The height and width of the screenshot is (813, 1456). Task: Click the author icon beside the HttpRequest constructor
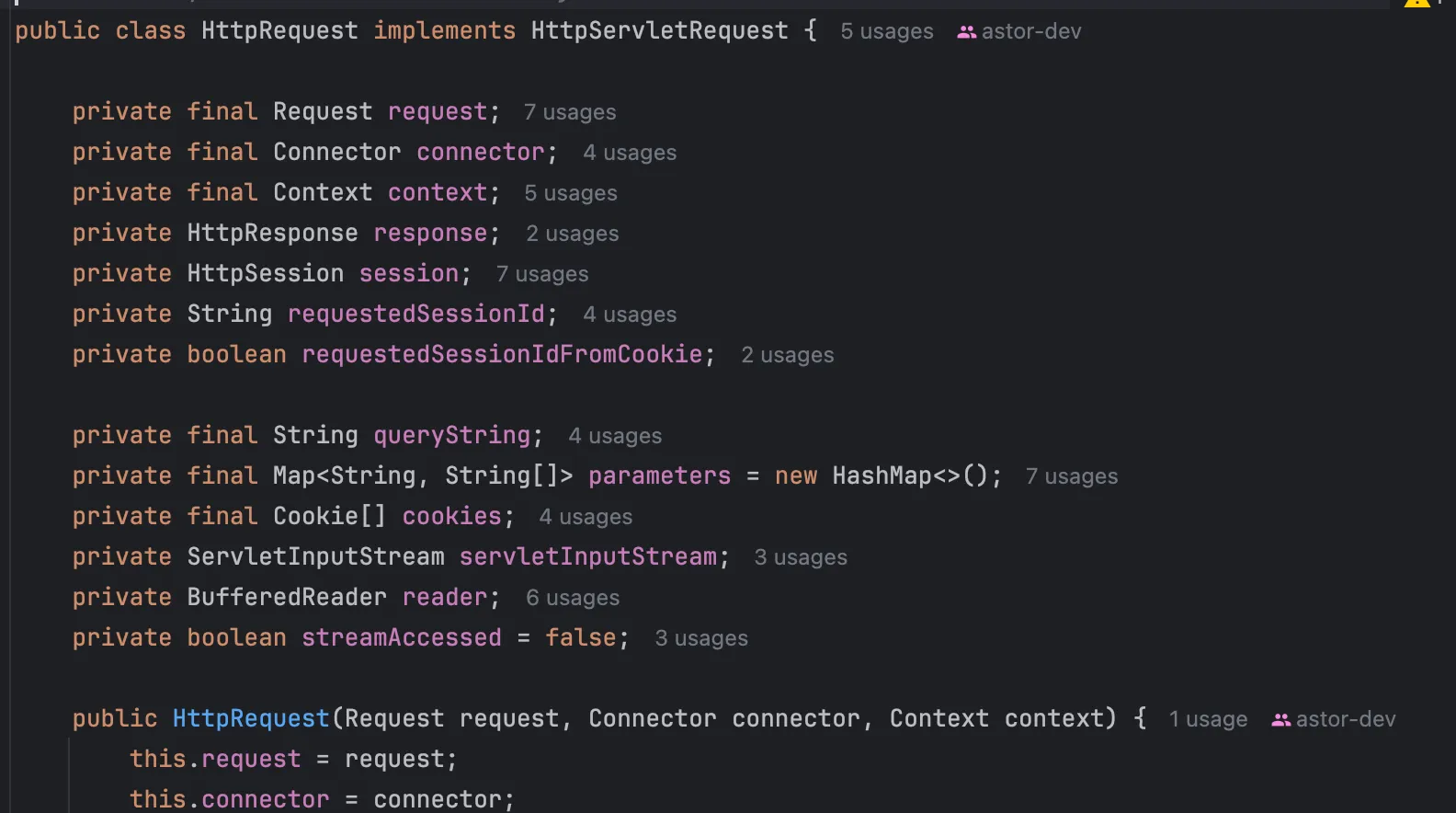coord(1280,720)
